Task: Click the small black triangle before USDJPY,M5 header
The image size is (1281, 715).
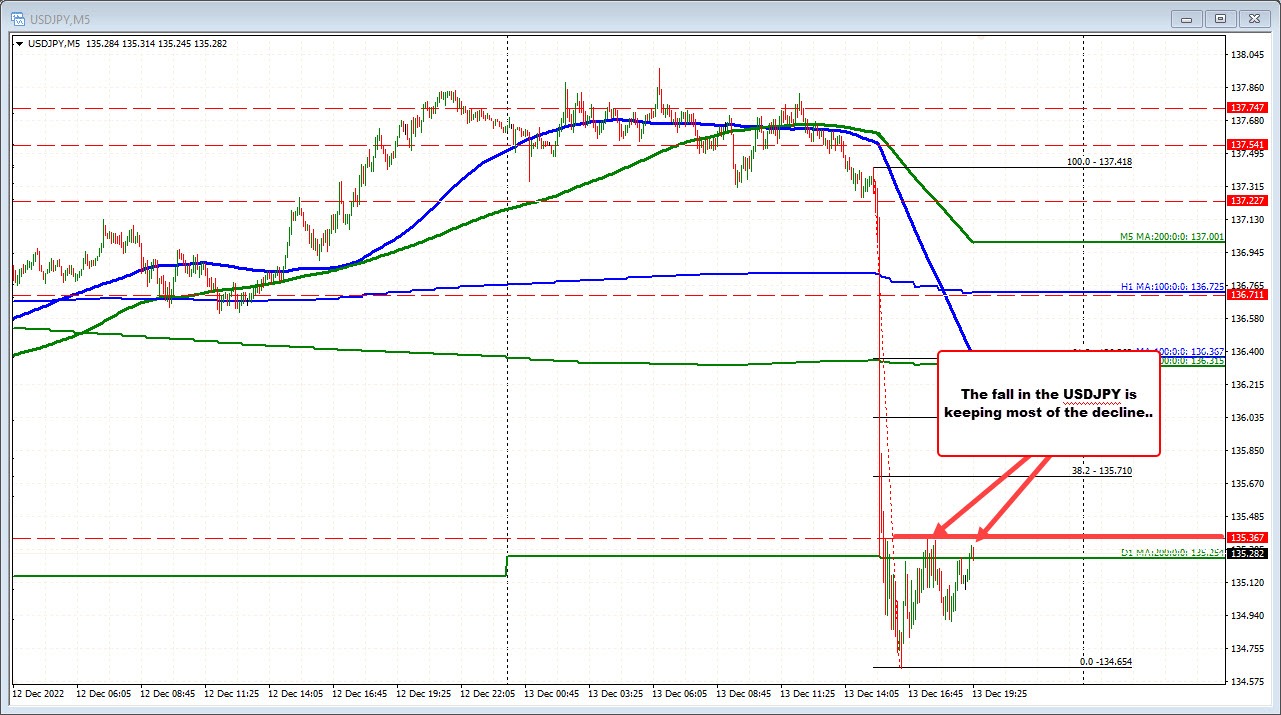Action: coord(18,42)
